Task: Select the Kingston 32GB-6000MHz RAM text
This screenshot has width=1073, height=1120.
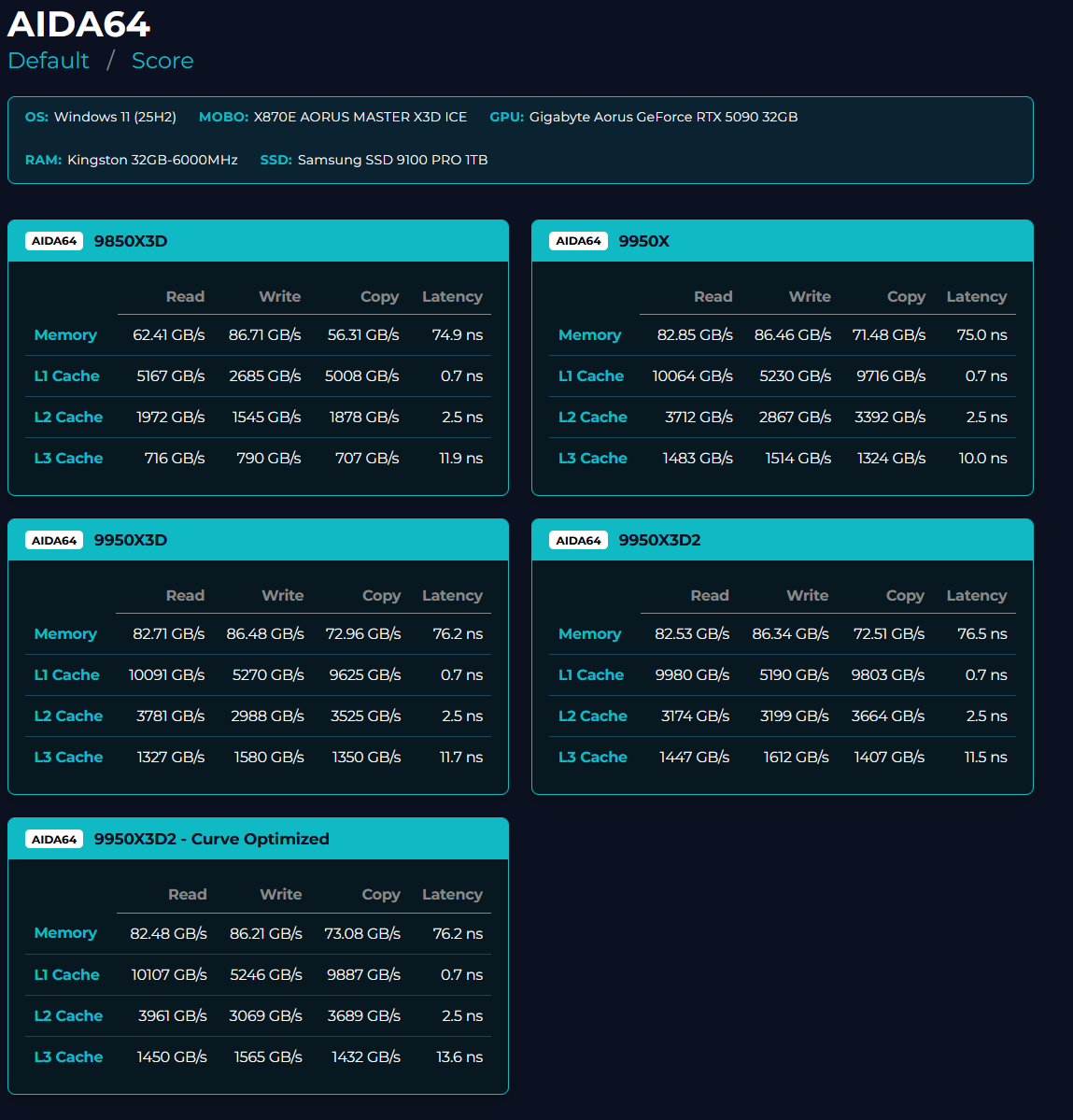Action: (x=152, y=160)
